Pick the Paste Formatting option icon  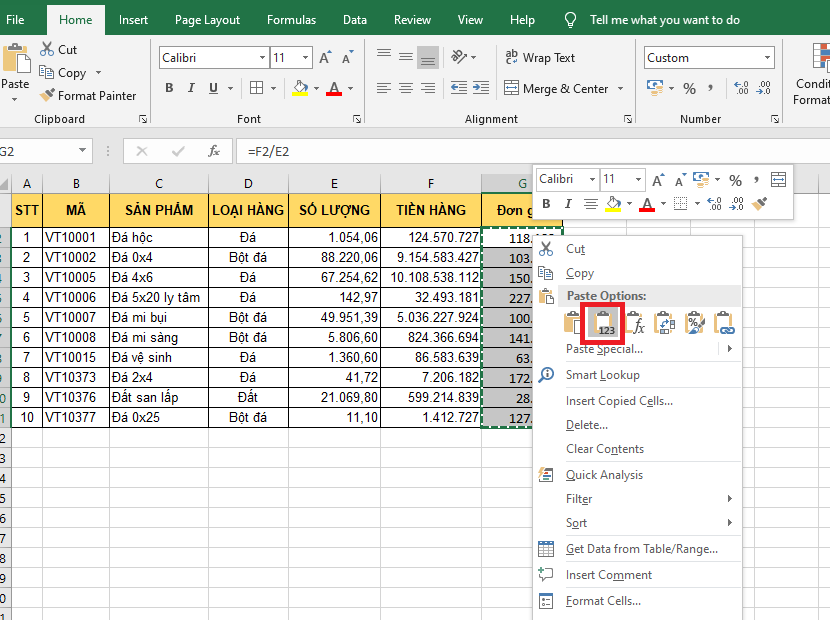(695, 323)
